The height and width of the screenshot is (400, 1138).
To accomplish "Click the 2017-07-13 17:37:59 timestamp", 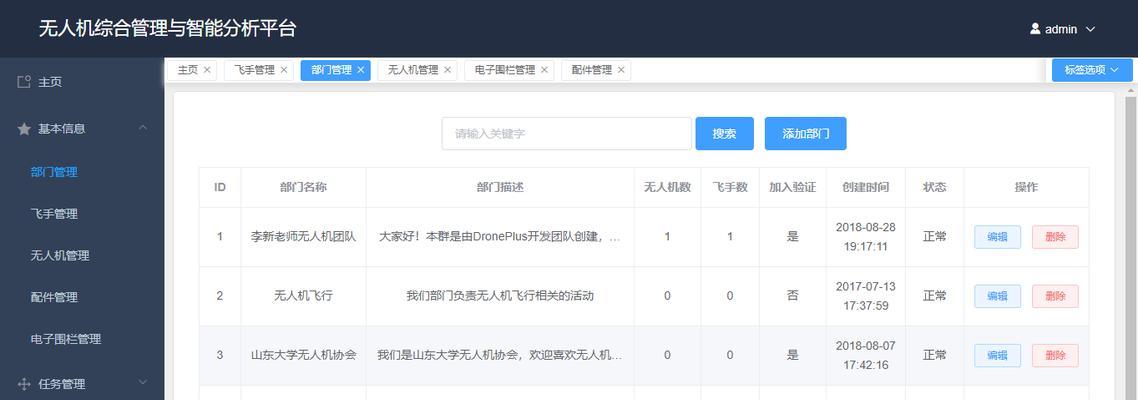I will pos(865,296).
